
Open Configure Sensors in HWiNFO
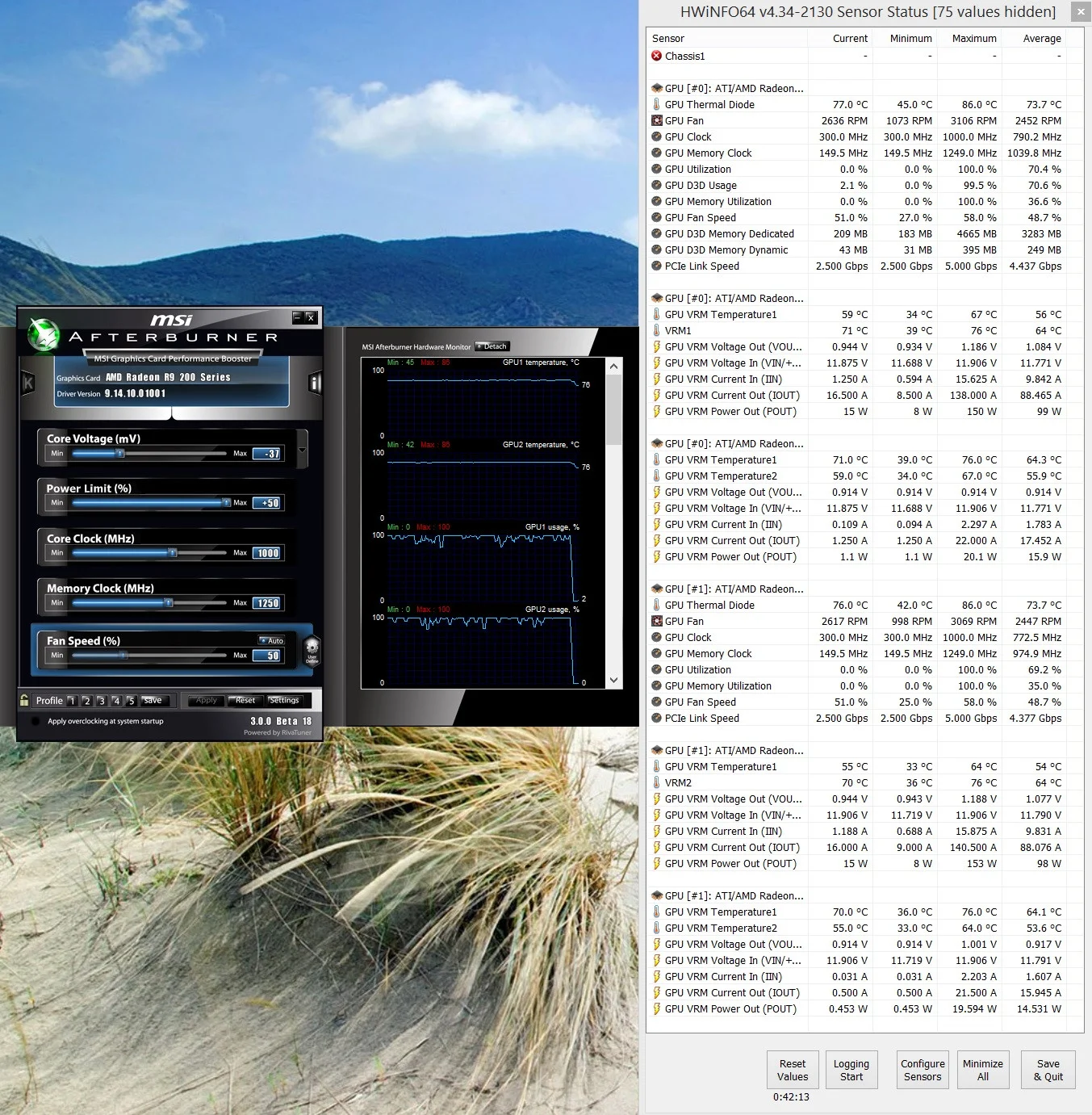[923, 1070]
